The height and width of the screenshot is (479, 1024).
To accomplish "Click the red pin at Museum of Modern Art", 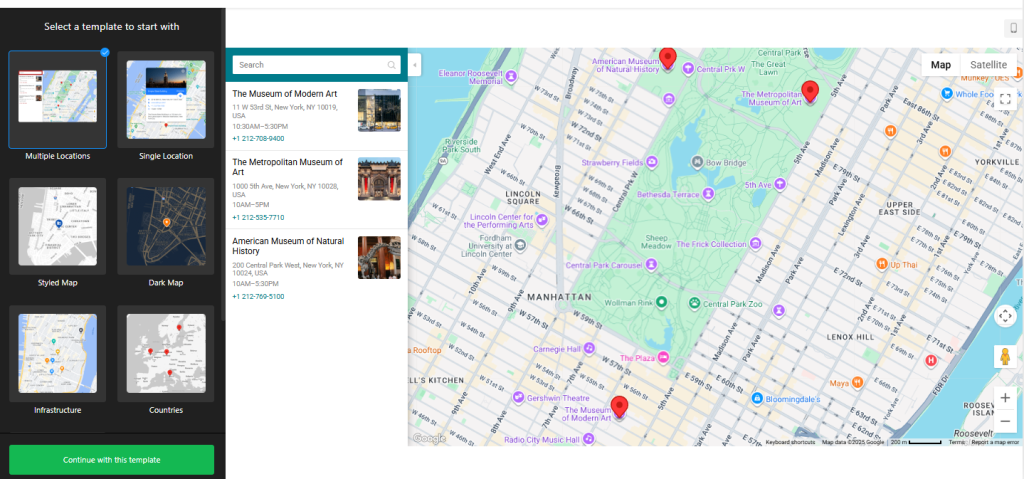I will point(619,405).
